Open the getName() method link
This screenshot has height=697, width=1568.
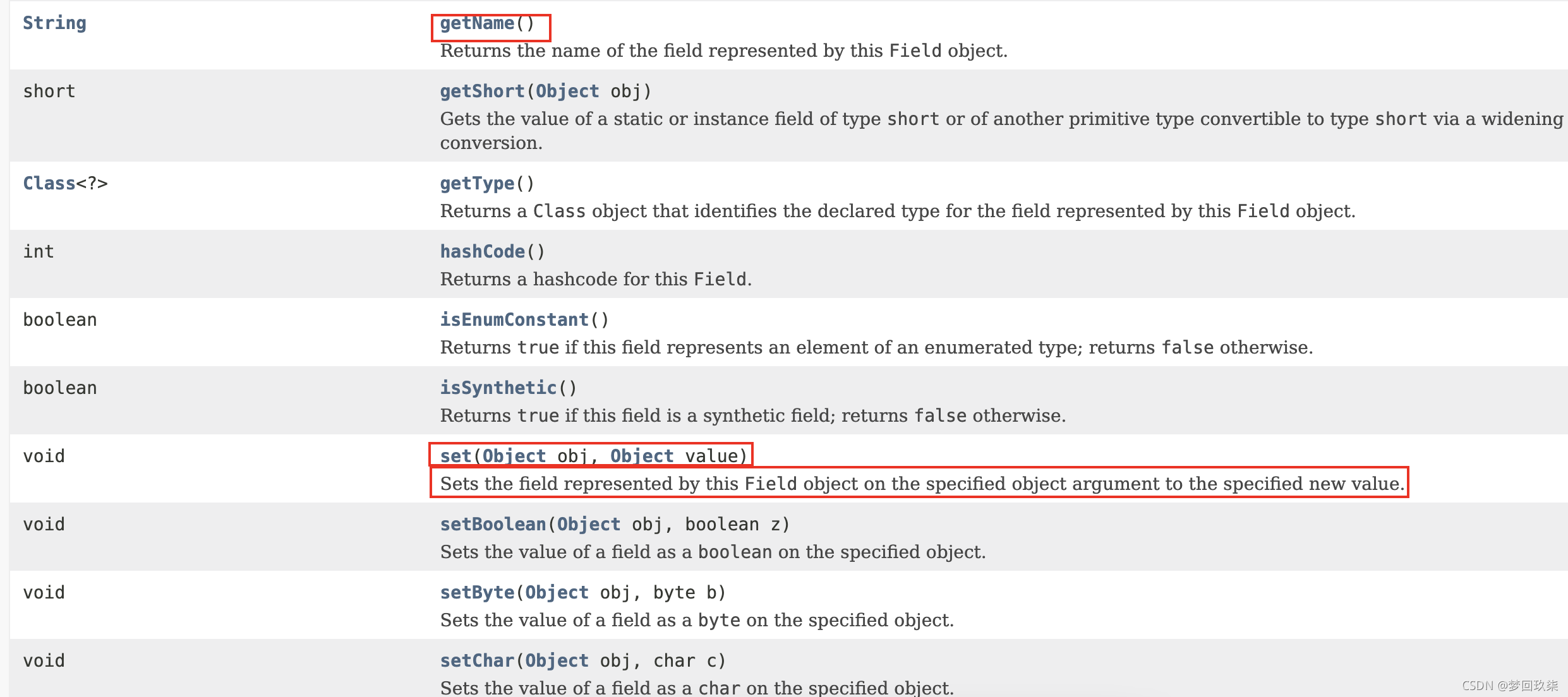(x=477, y=23)
